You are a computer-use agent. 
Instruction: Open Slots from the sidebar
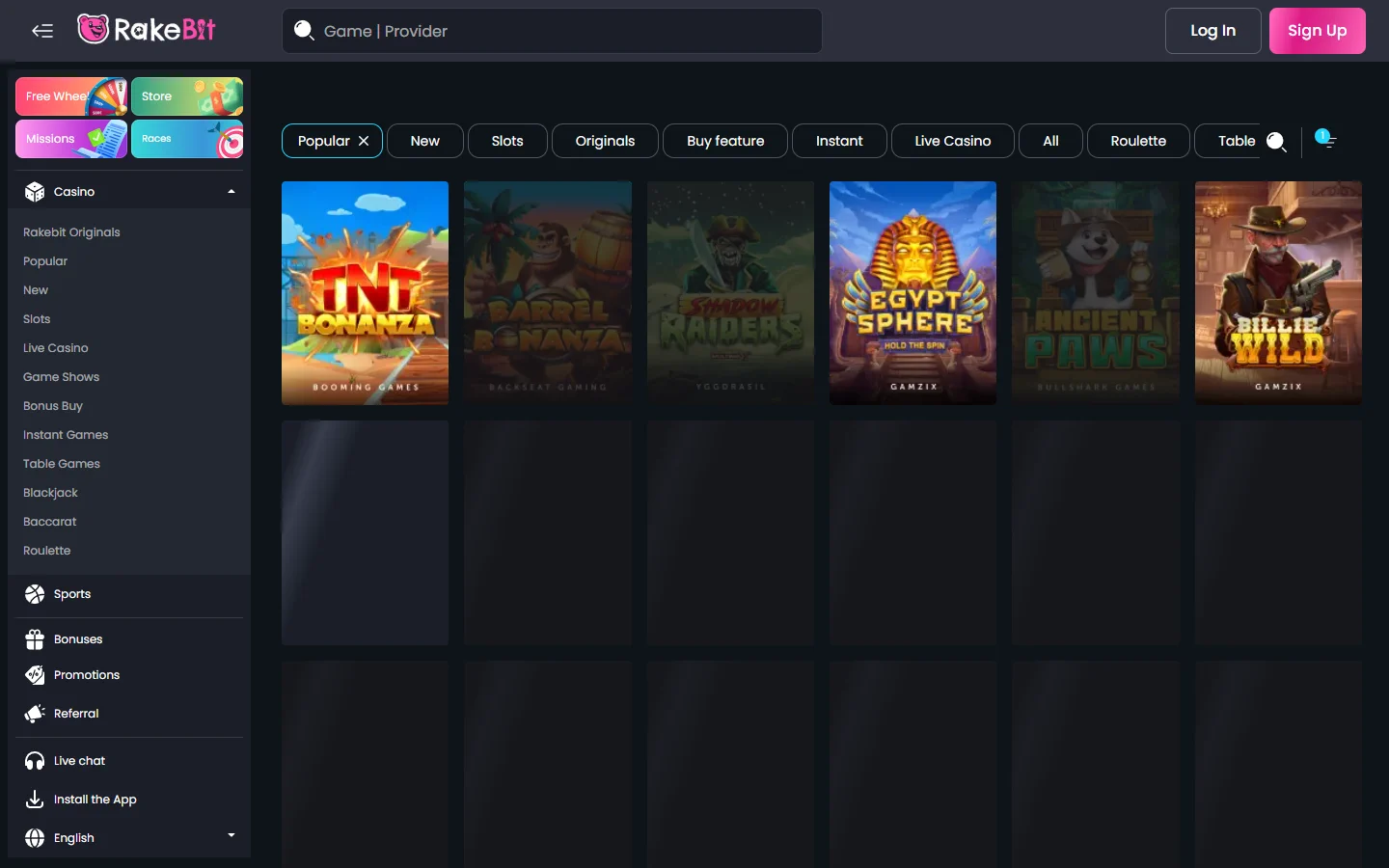[x=37, y=319]
